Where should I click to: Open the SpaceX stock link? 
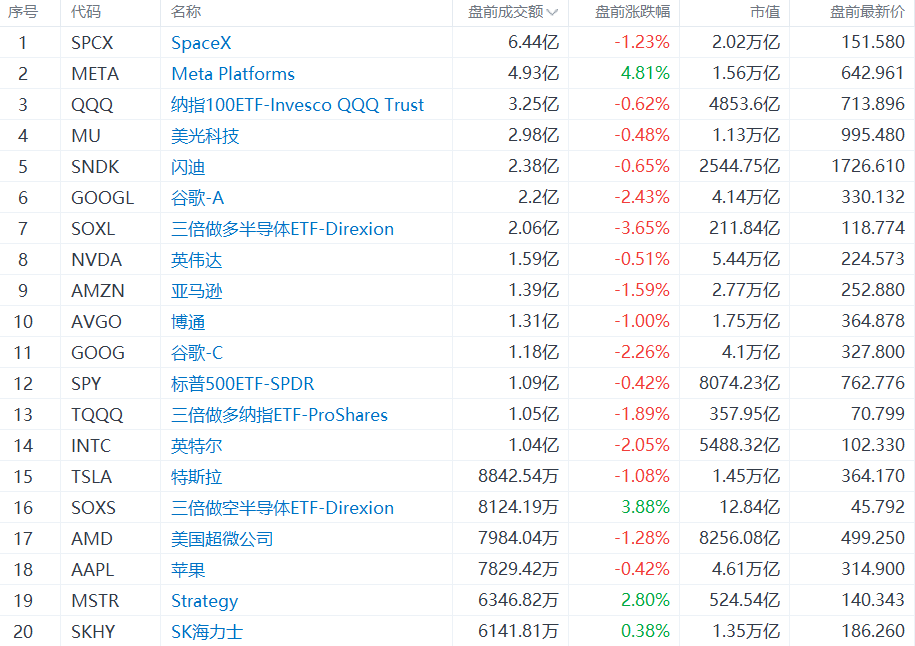click(201, 43)
